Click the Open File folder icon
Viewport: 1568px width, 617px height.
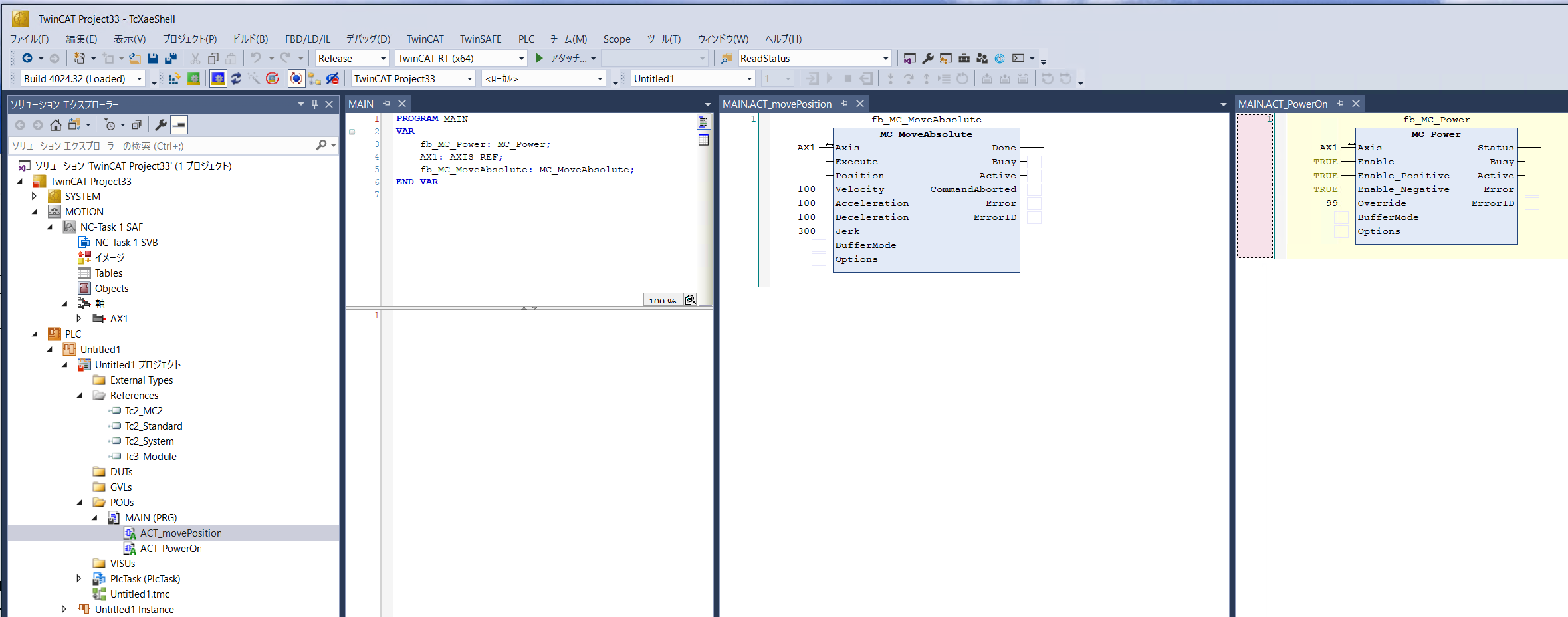134,59
